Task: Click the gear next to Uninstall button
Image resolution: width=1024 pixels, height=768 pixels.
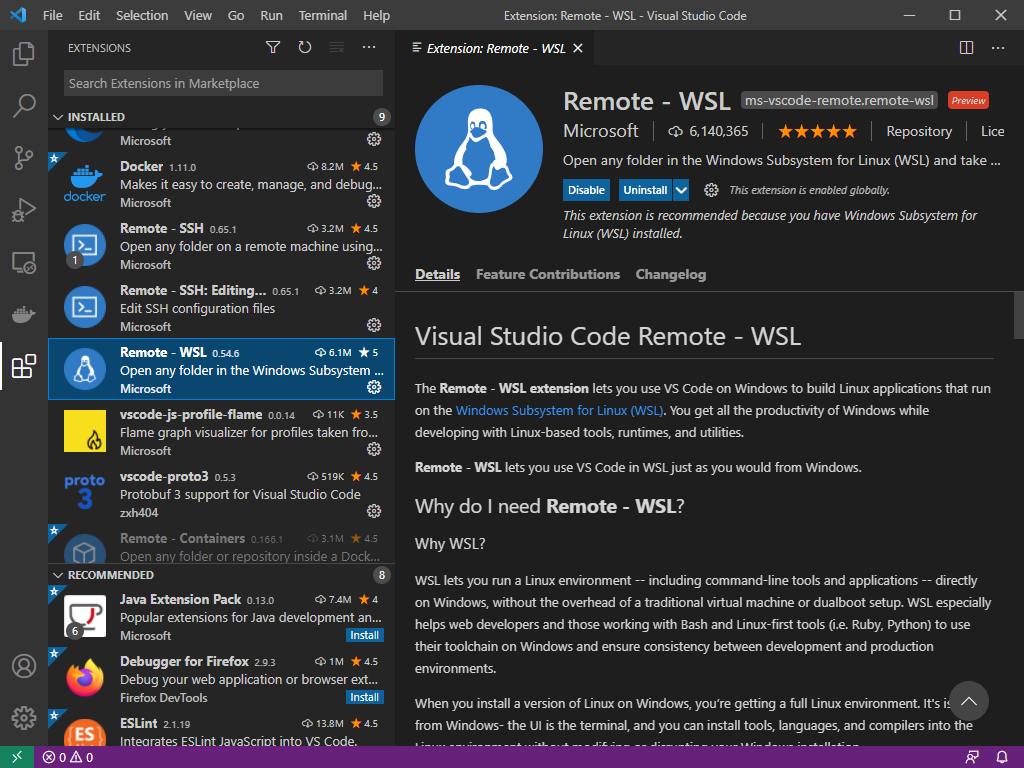Action: coord(711,190)
